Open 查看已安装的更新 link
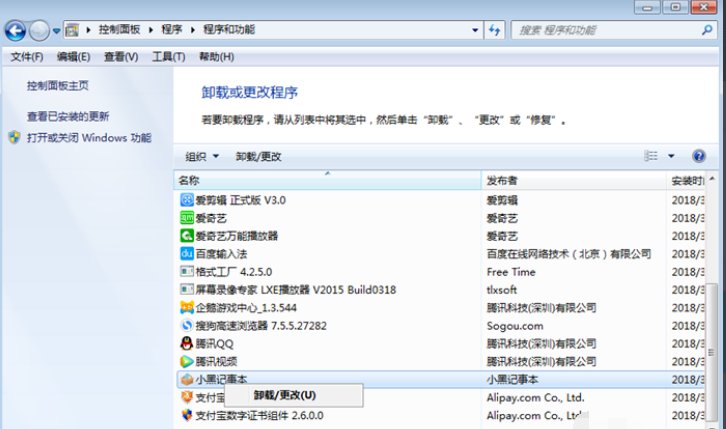 click(x=68, y=117)
